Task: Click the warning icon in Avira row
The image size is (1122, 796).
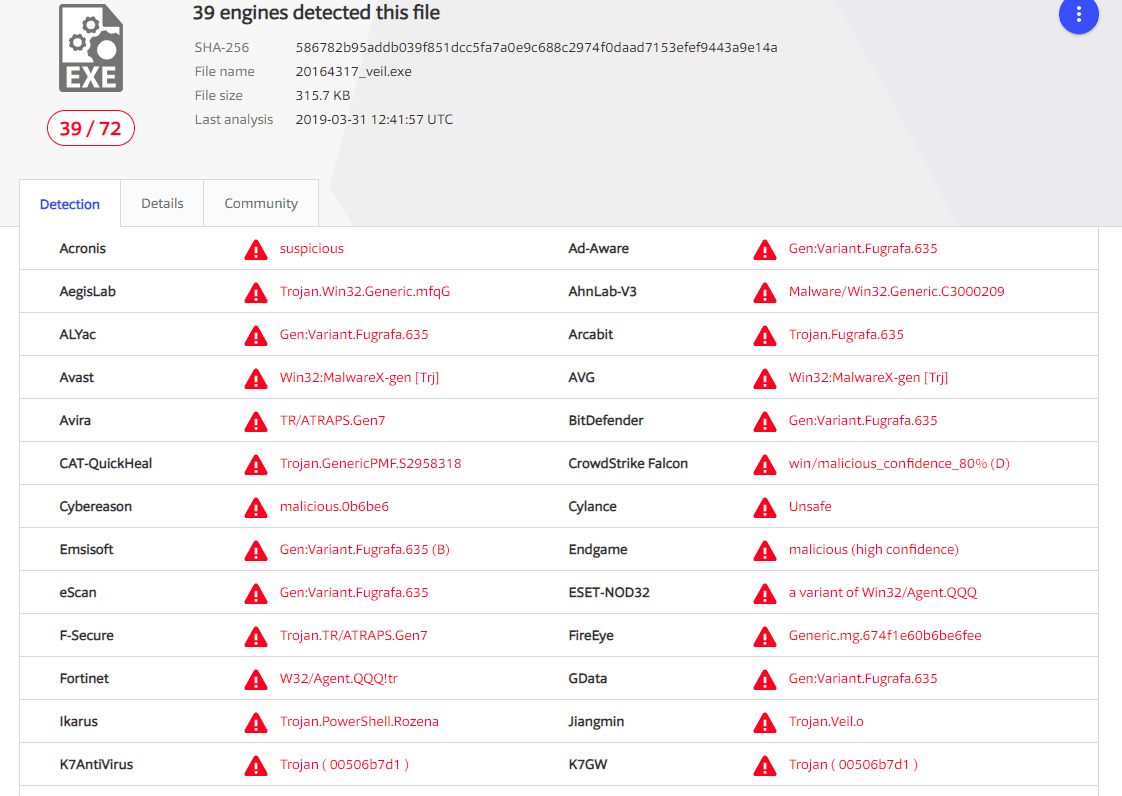Action: (255, 422)
